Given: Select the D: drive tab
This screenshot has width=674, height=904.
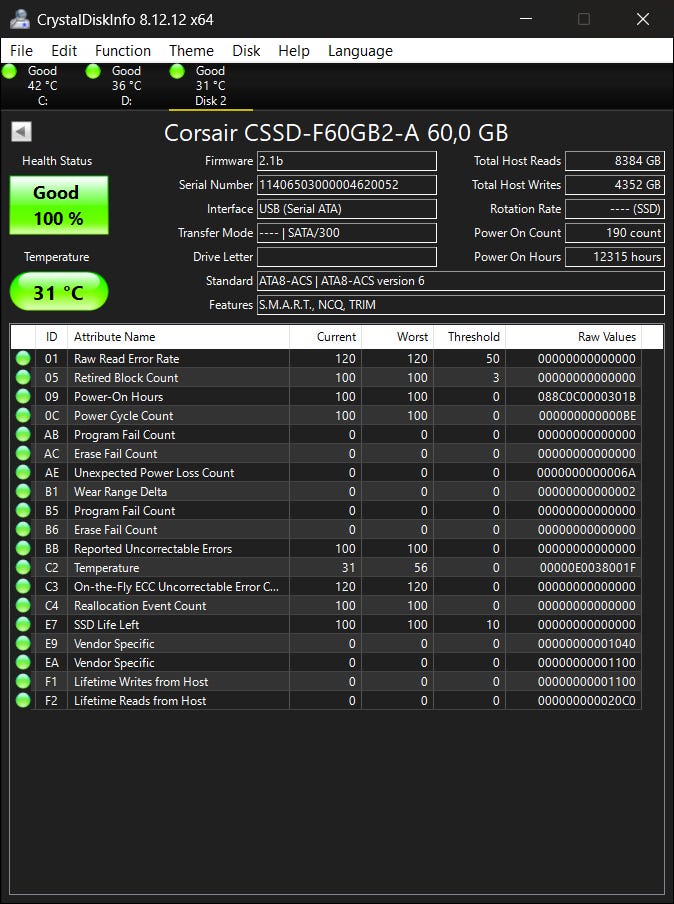Looking at the screenshot, I should point(126,86).
